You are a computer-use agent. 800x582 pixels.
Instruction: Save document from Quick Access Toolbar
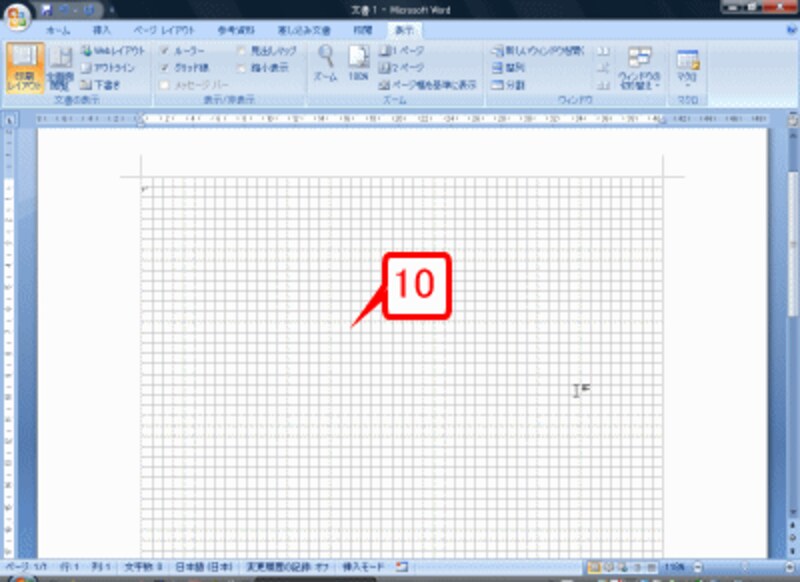click(47, 10)
